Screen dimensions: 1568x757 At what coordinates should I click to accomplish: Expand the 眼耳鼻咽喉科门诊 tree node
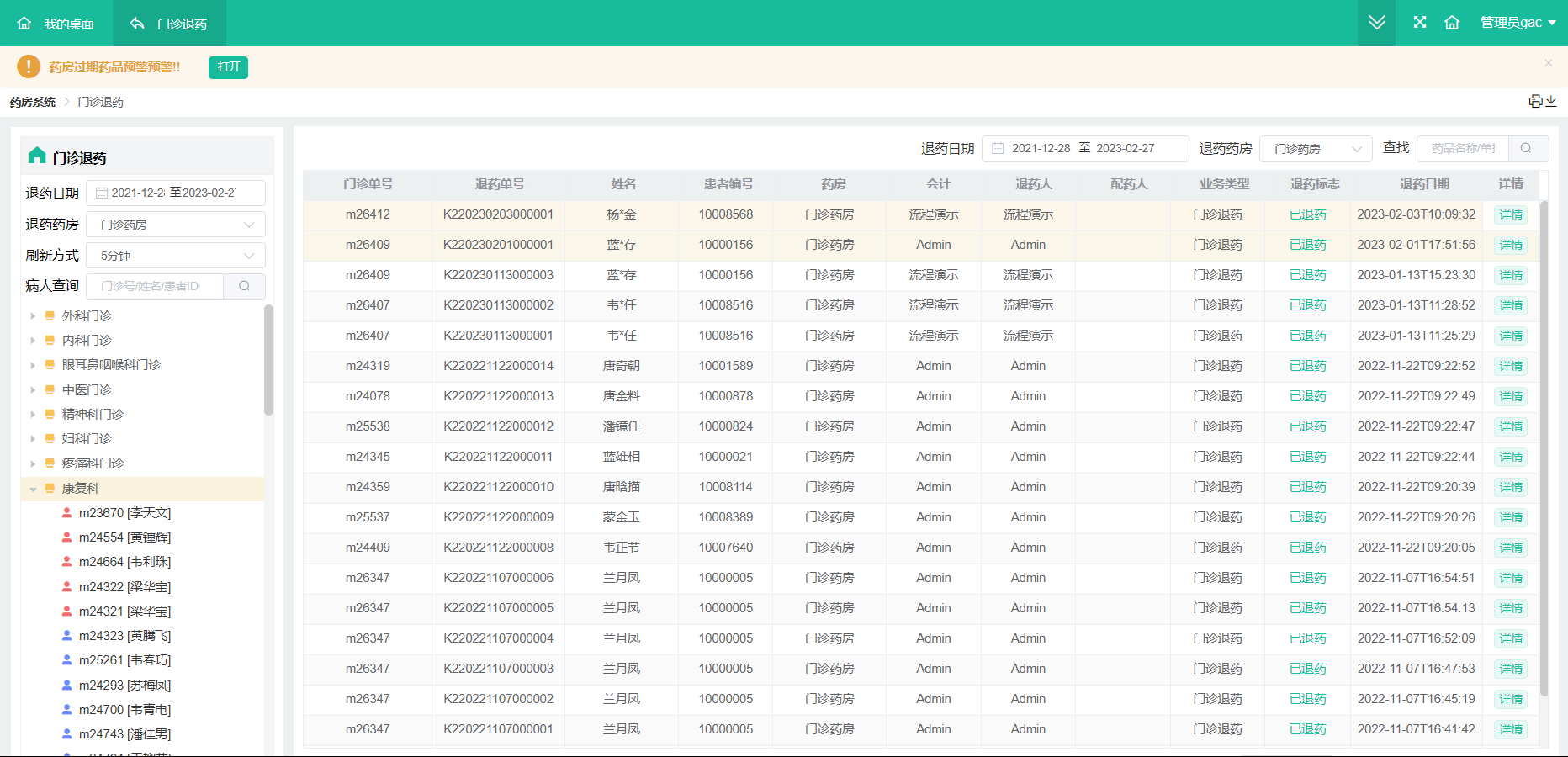pyautogui.click(x=33, y=365)
